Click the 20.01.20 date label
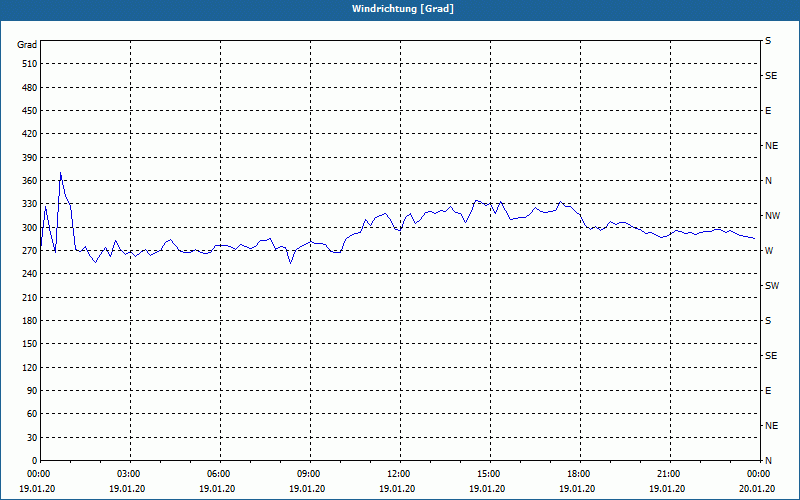This screenshot has width=800, height=500. click(757, 489)
